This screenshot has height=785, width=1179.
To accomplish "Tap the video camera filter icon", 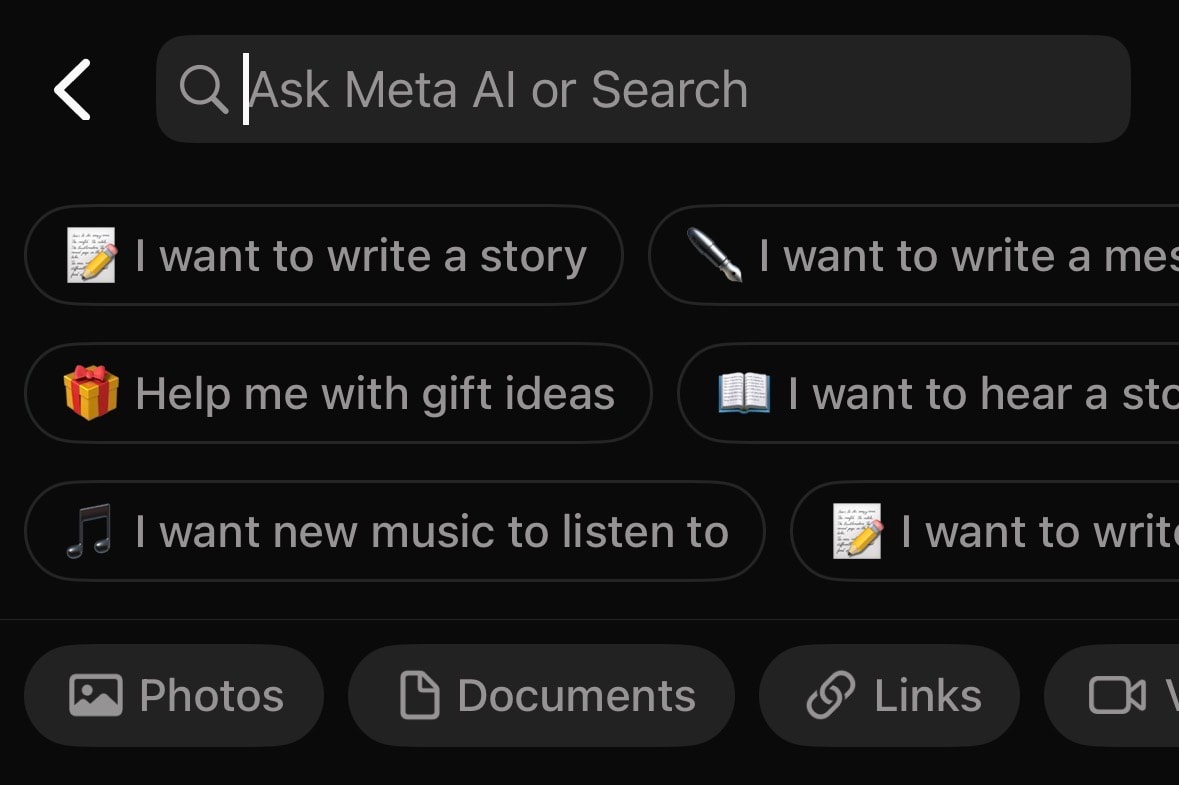I will (x=1116, y=695).
